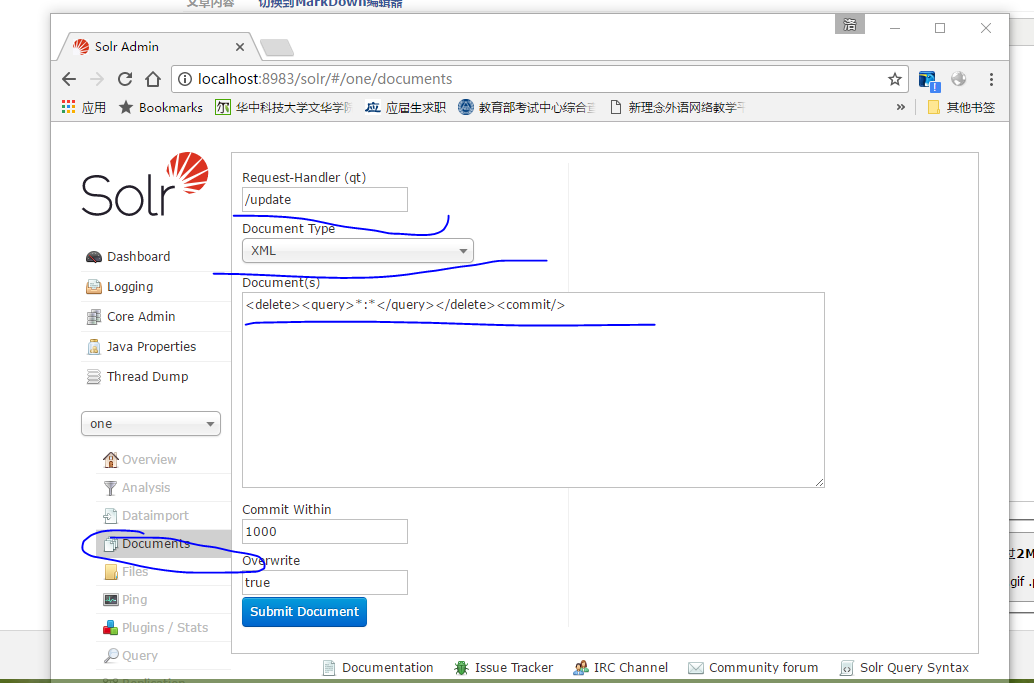1034x683 pixels.
Task: Go back with the browser back arrow
Action: click(69, 80)
